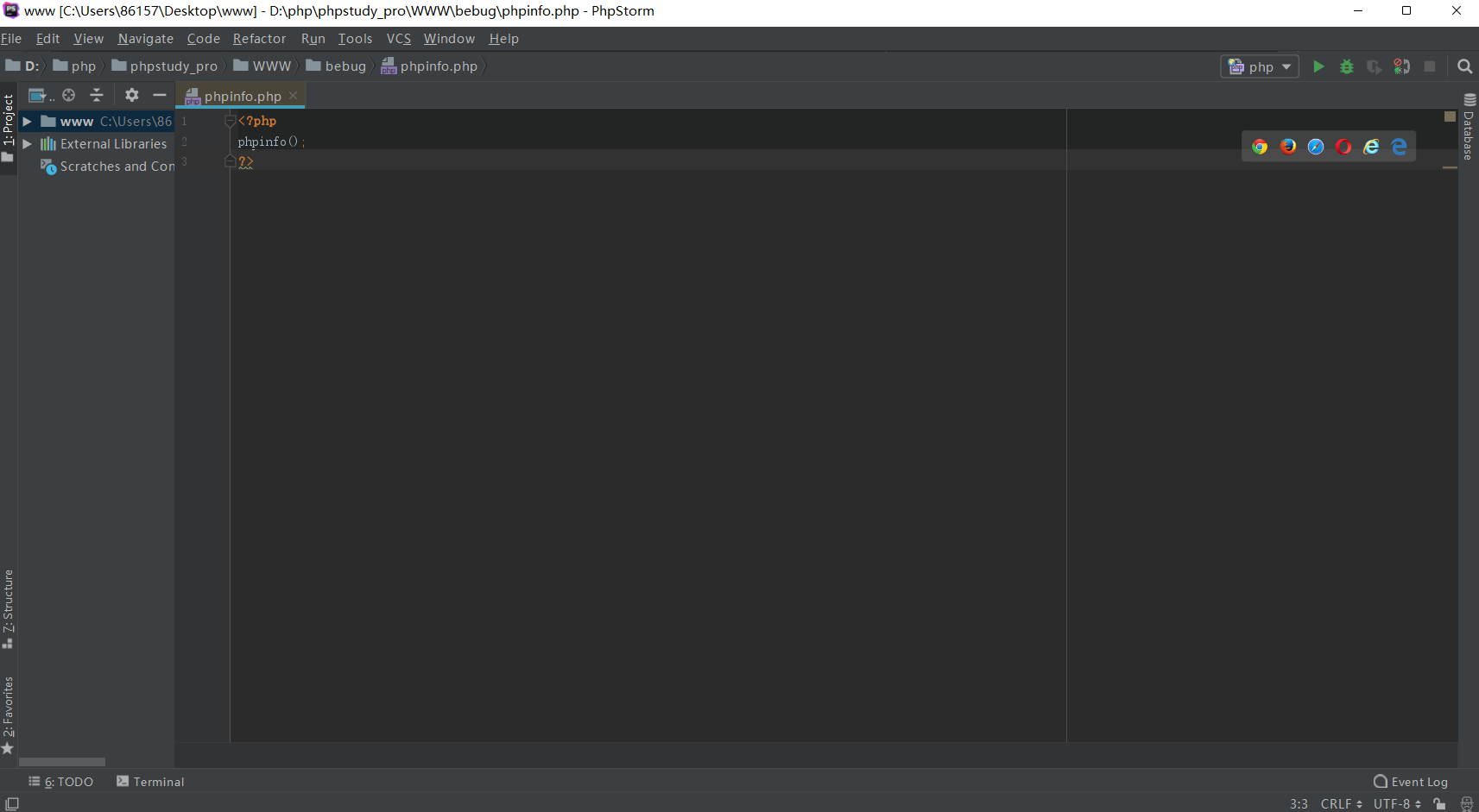Change UTF-8 file encoding
Screen dimensions: 1479x812
[1397, 804]
